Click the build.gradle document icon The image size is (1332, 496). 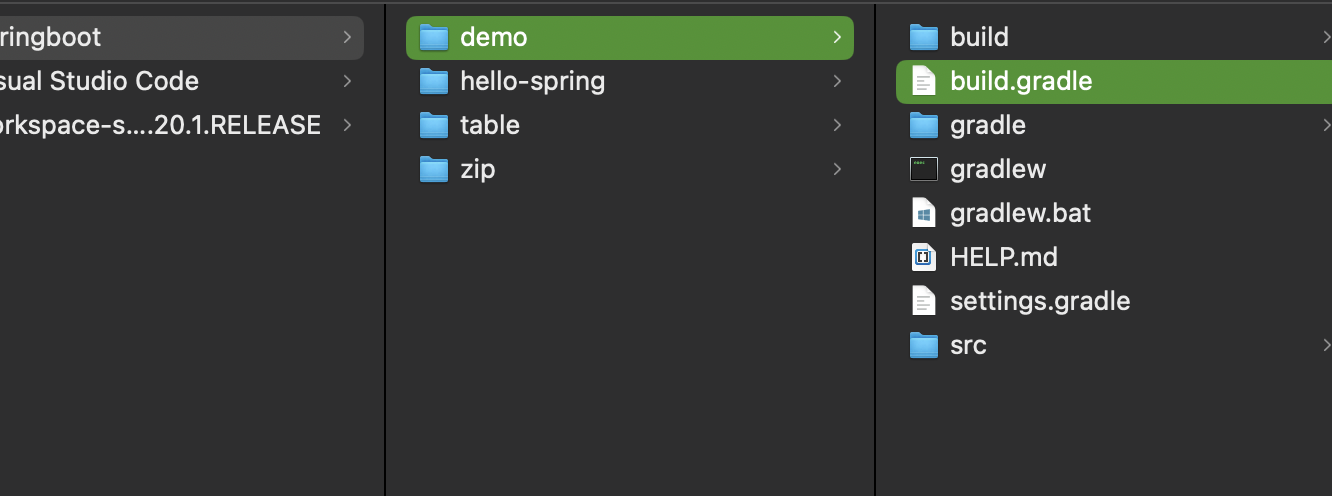point(924,81)
